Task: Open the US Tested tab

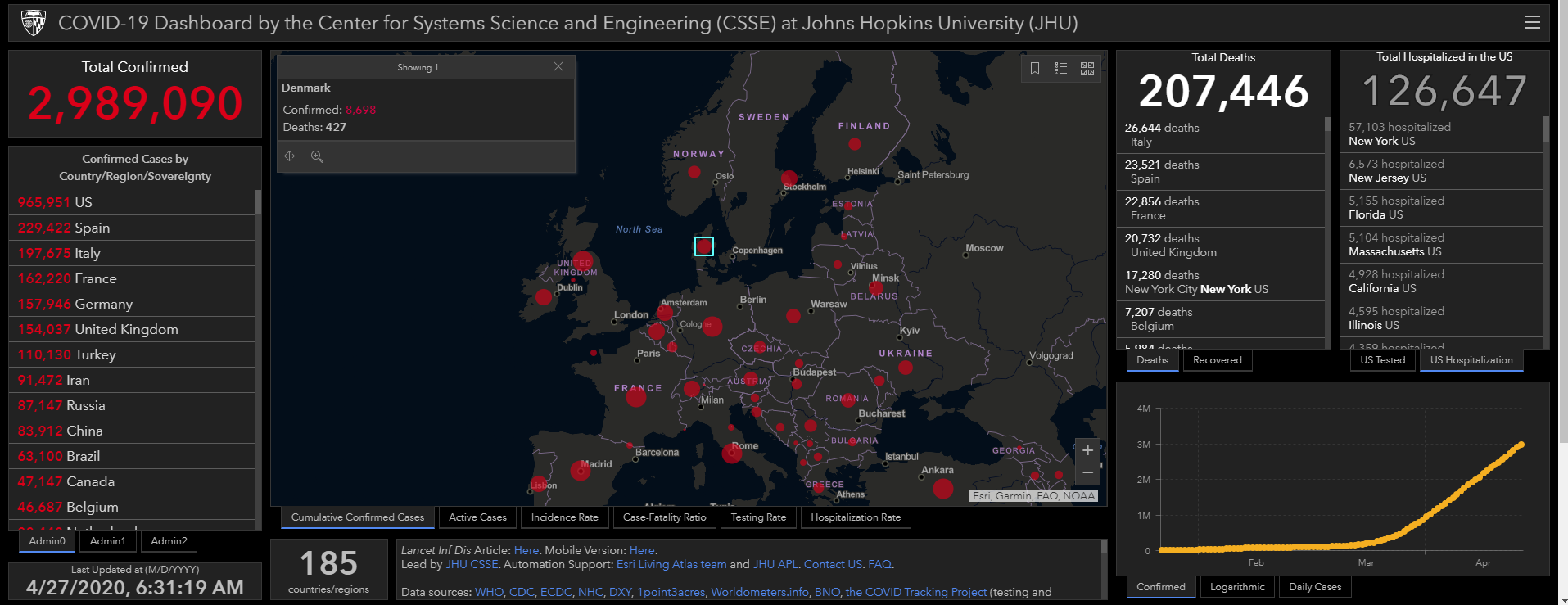Action: (x=1383, y=360)
